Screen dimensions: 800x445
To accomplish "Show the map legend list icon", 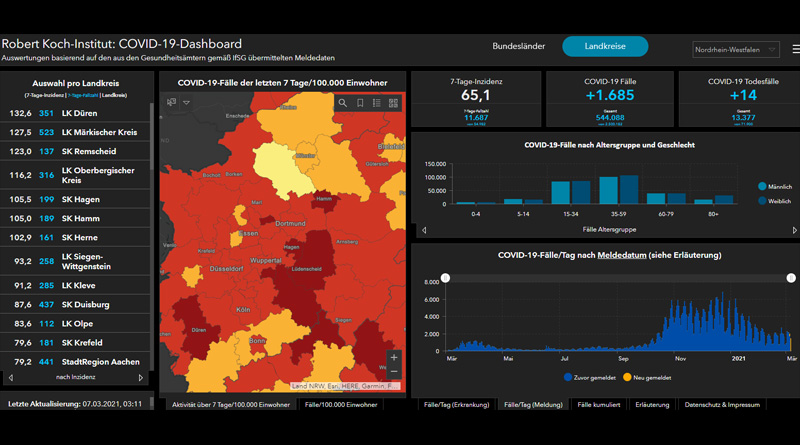I will (377, 103).
